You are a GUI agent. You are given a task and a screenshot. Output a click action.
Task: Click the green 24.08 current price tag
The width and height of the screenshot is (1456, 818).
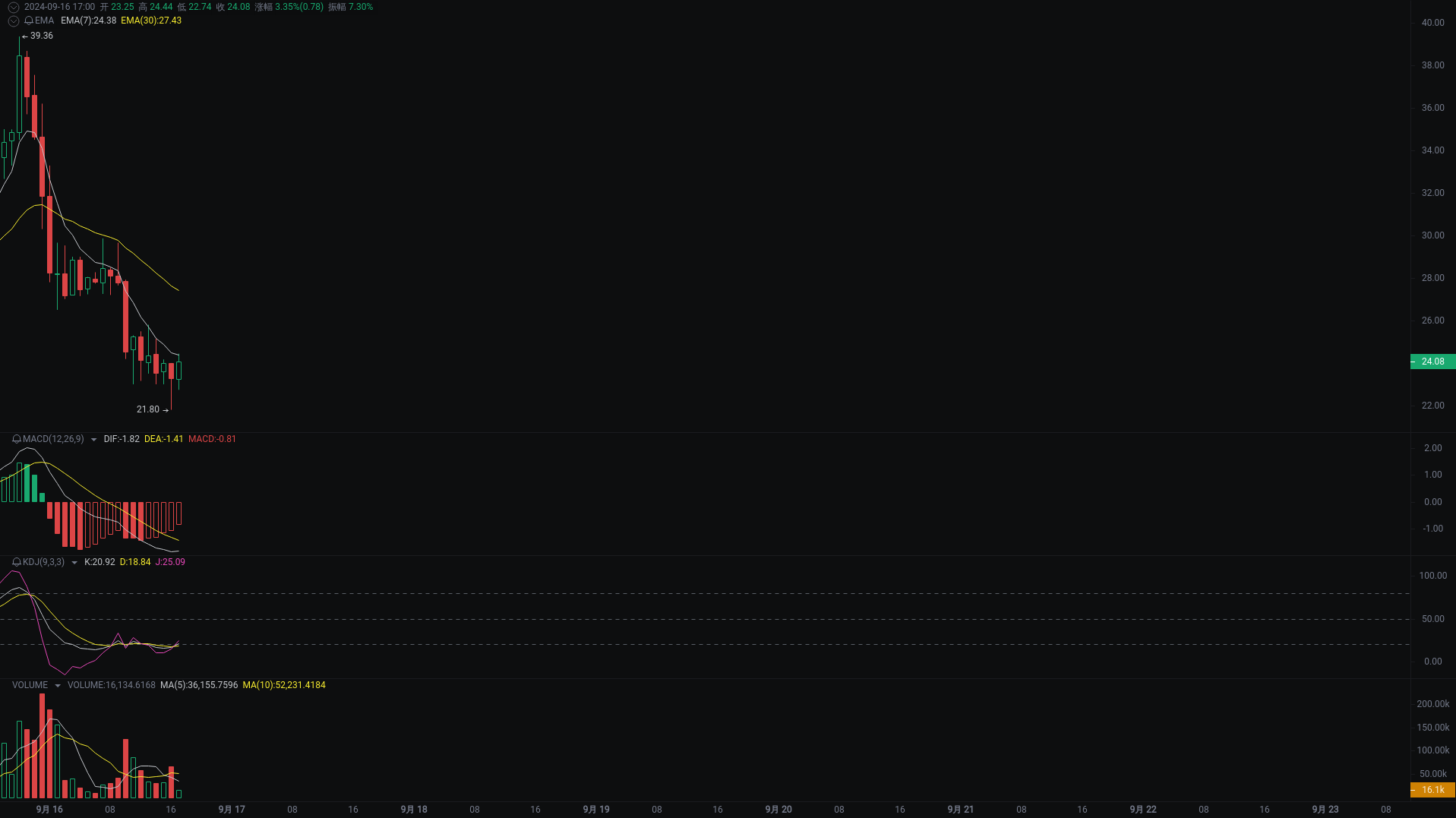coord(1432,361)
